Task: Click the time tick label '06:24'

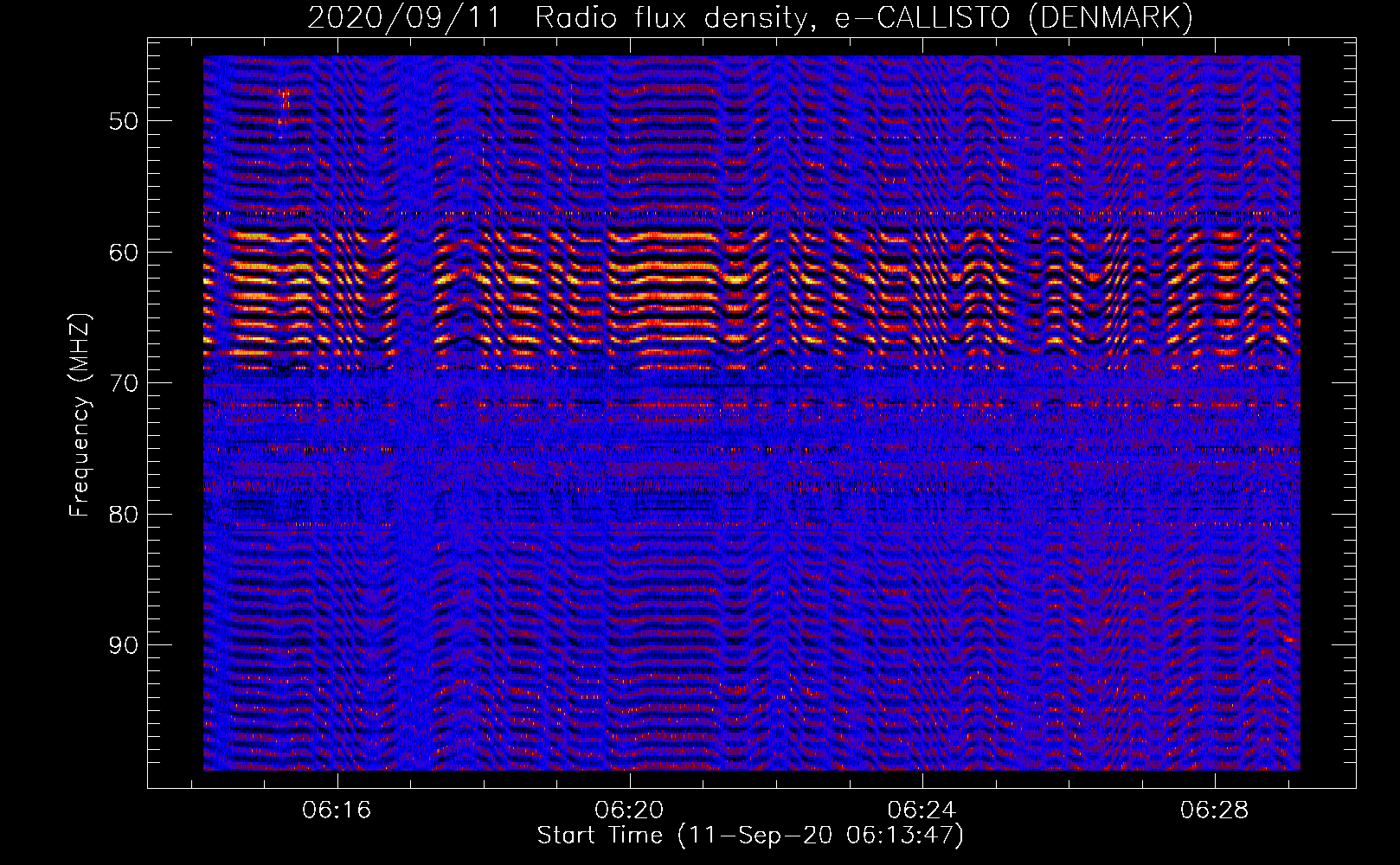Action: pos(922,810)
